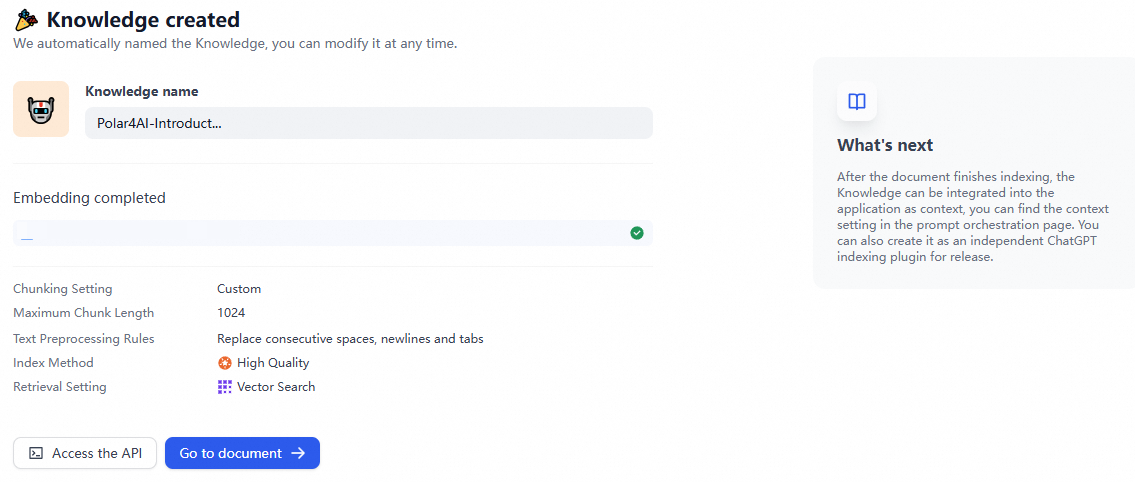Click the 1024 maximum chunk length value
Viewport: 1135px width, 482px height.
click(x=231, y=313)
